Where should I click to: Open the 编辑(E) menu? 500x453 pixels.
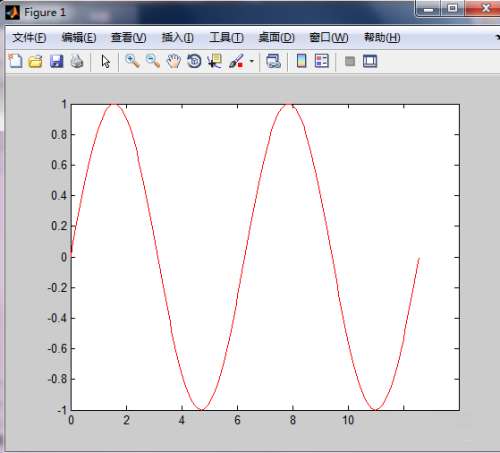pyautogui.click(x=79, y=38)
